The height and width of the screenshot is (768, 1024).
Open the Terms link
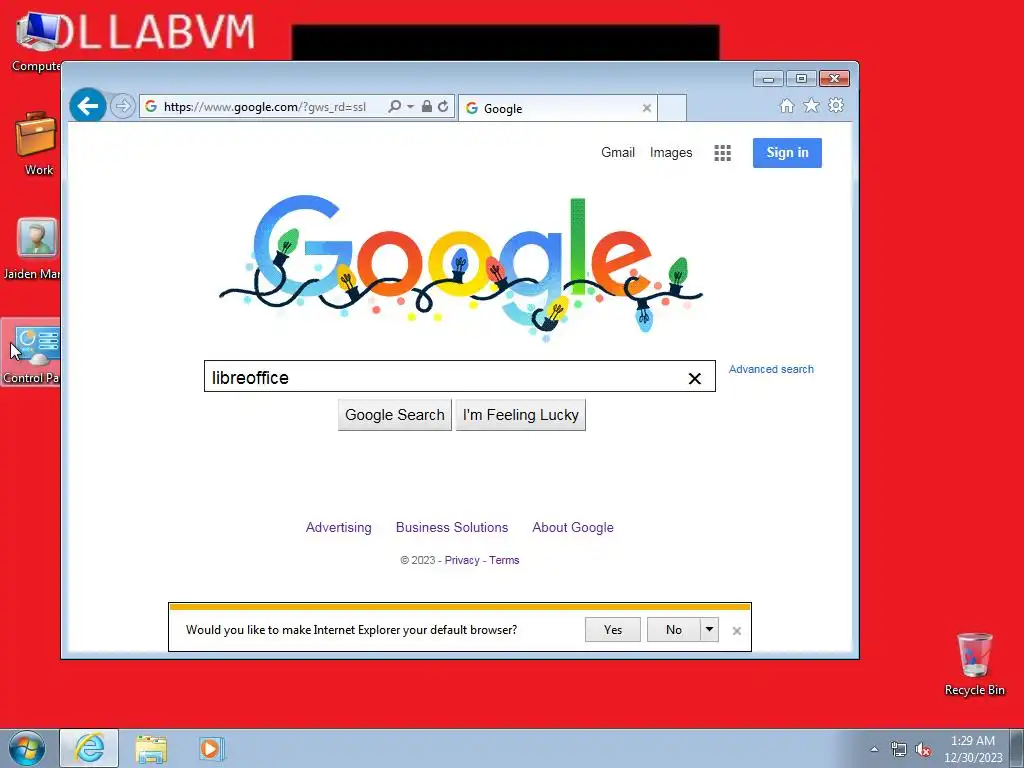pos(504,560)
